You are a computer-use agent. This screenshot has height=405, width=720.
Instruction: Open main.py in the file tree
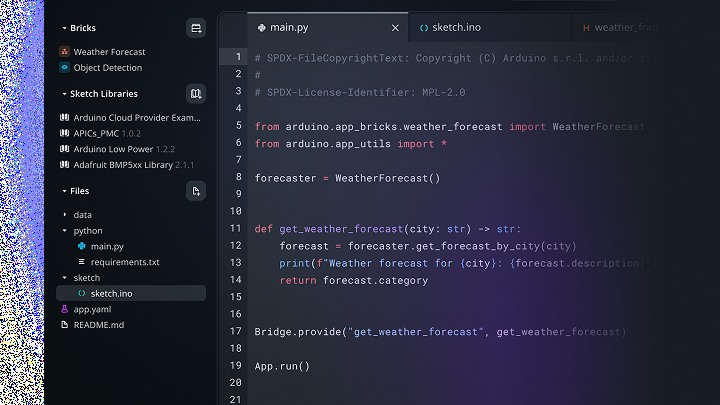tap(107, 246)
